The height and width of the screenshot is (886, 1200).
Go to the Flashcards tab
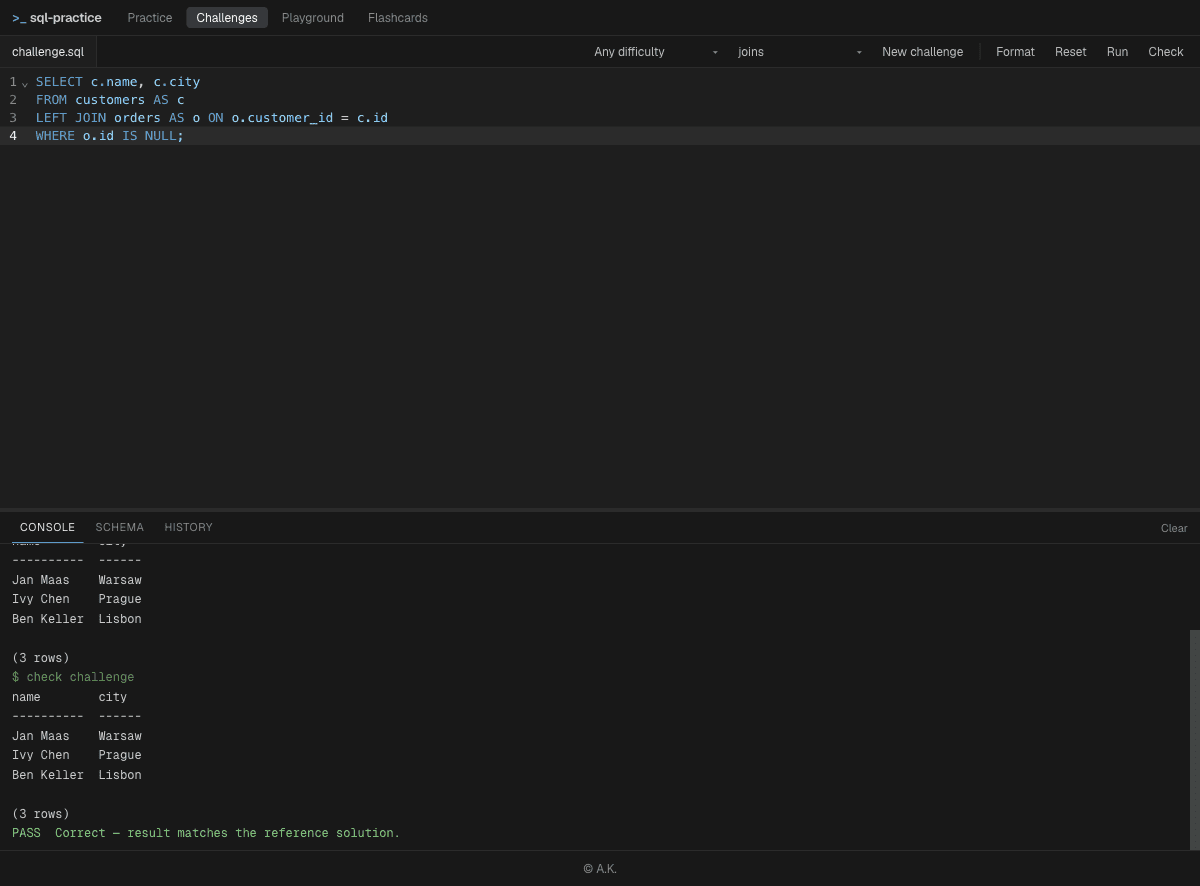coord(398,18)
